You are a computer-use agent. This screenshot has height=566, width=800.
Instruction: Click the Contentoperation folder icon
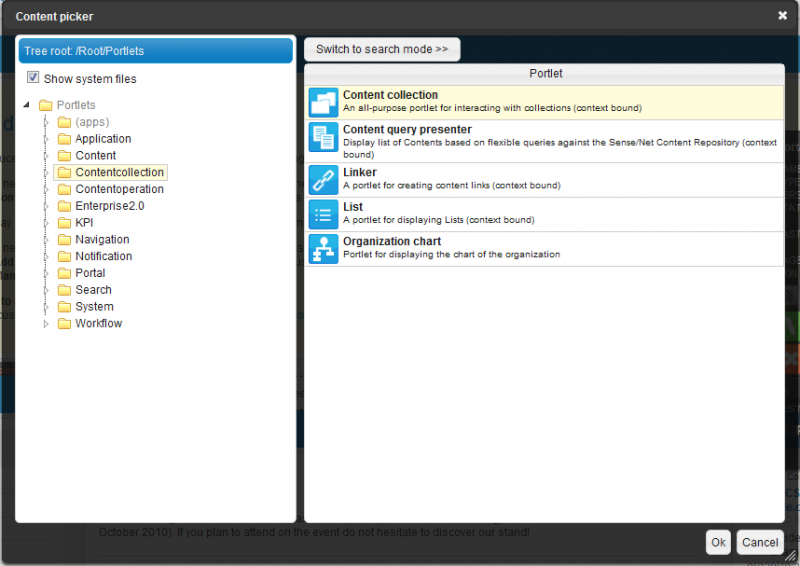(64, 189)
